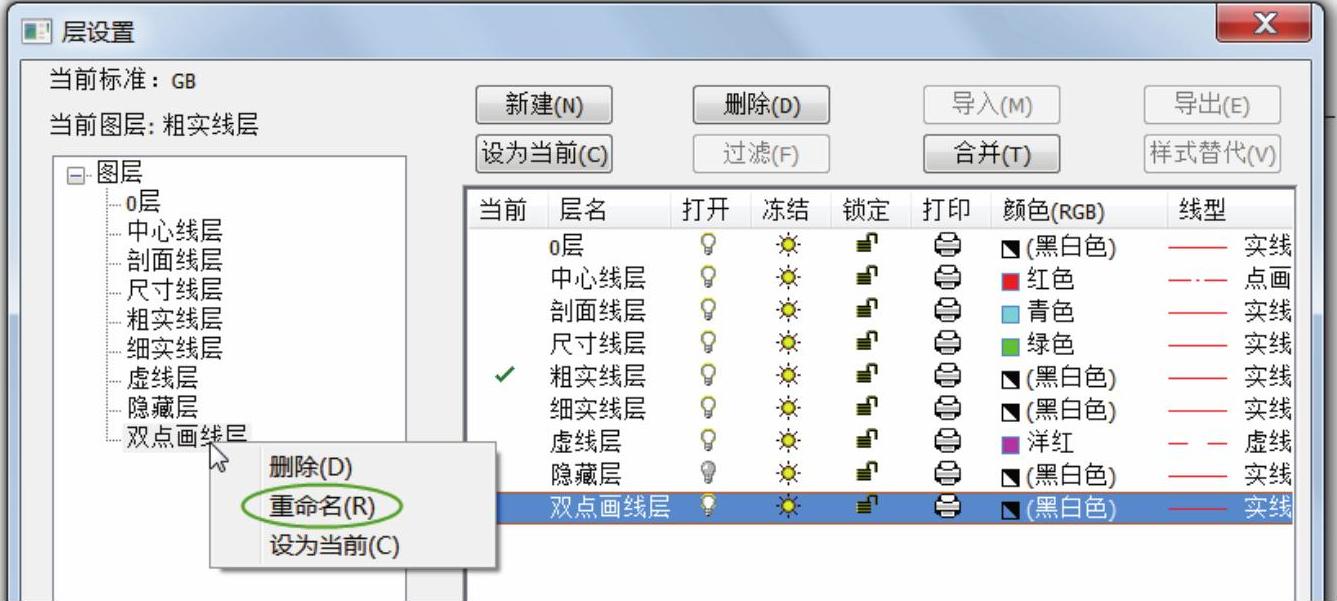Click the printer icon for 细实线层

click(947, 409)
